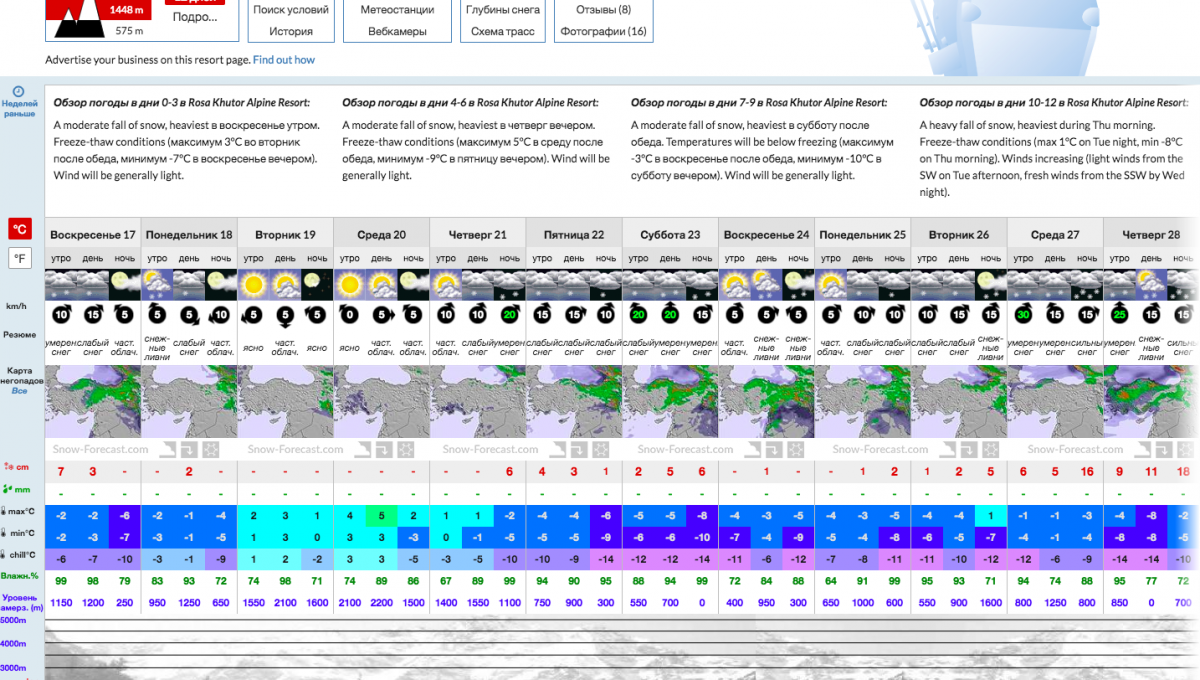Image resolution: width=1200 pixels, height=680 pixels.
Task: Click the green max temperature 5 cell
Action: coord(381,516)
